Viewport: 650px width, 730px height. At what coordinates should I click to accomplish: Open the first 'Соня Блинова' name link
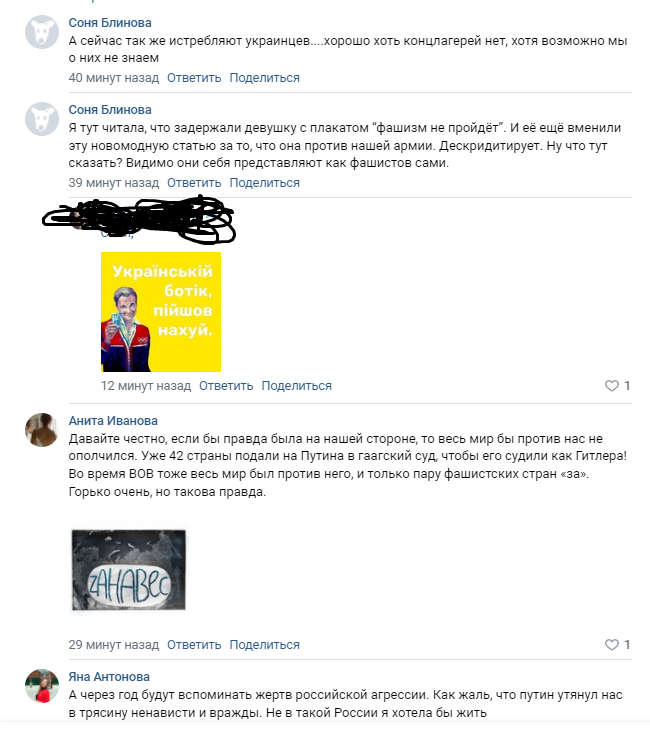pos(110,23)
